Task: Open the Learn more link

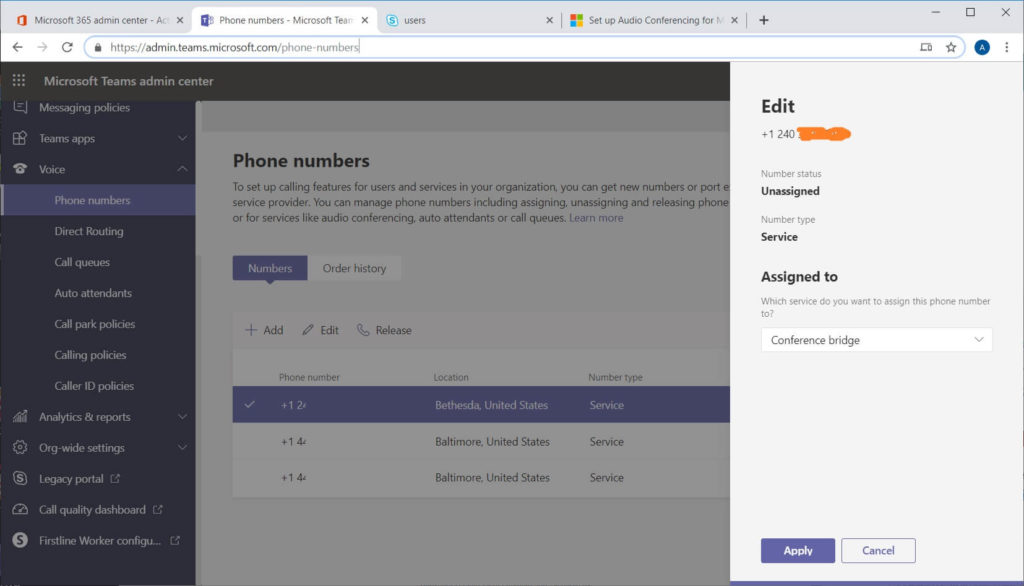Action: [x=596, y=218]
